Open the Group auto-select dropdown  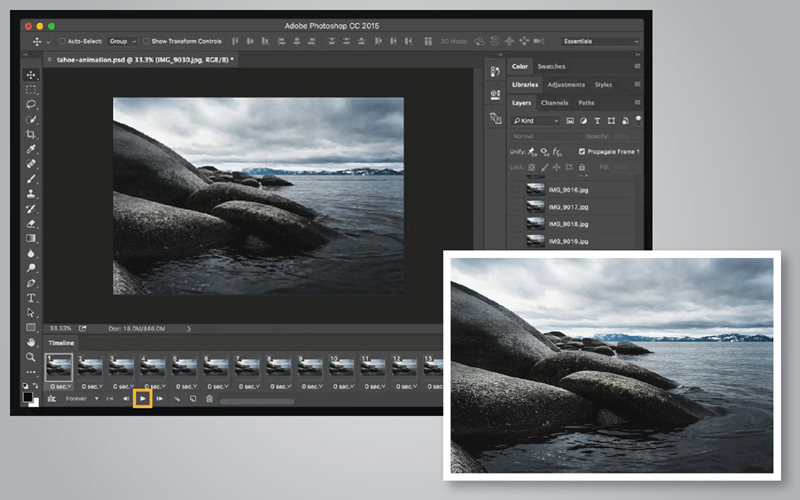click(x=122, y=41)
